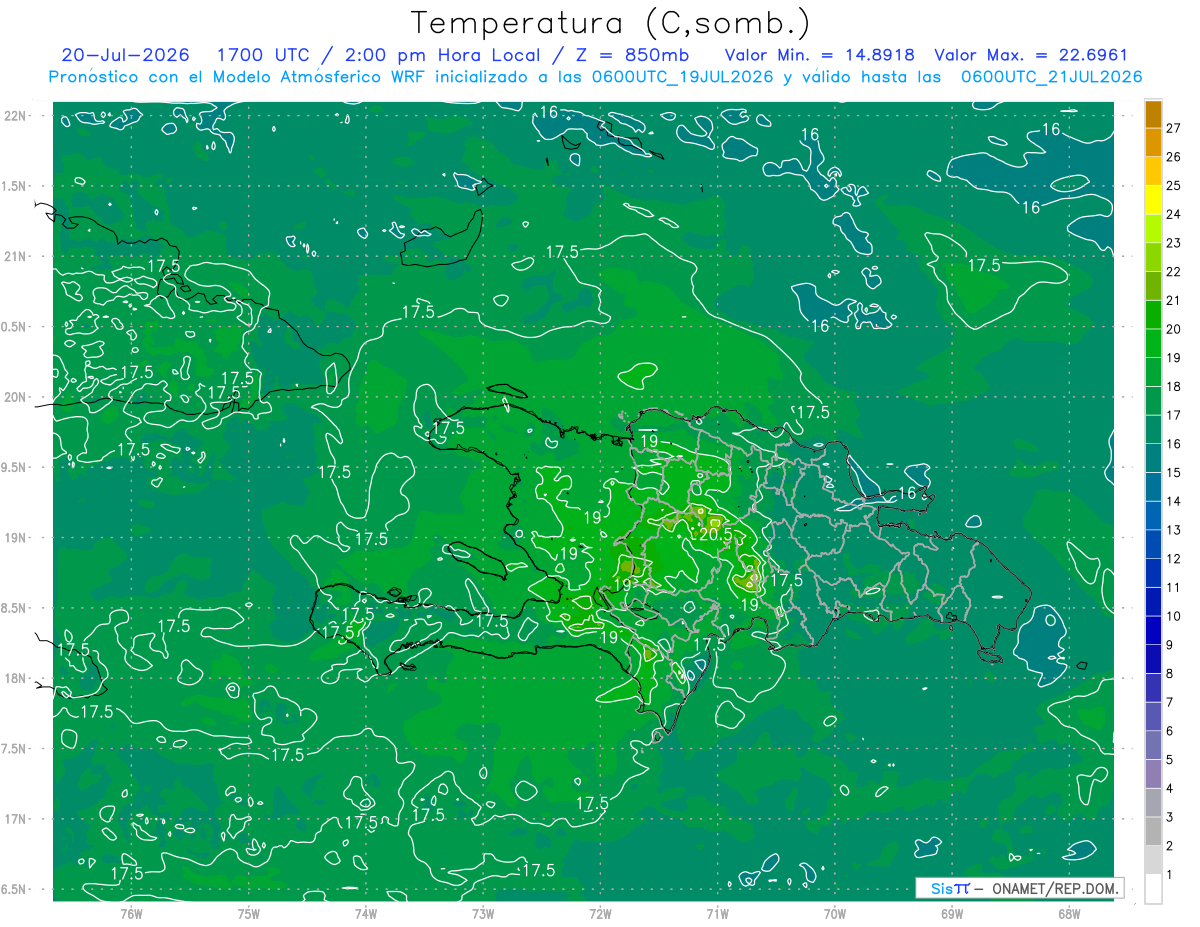Click the "71W" longitude axis label
The image size is (1200, 927).
coord(717,913)
